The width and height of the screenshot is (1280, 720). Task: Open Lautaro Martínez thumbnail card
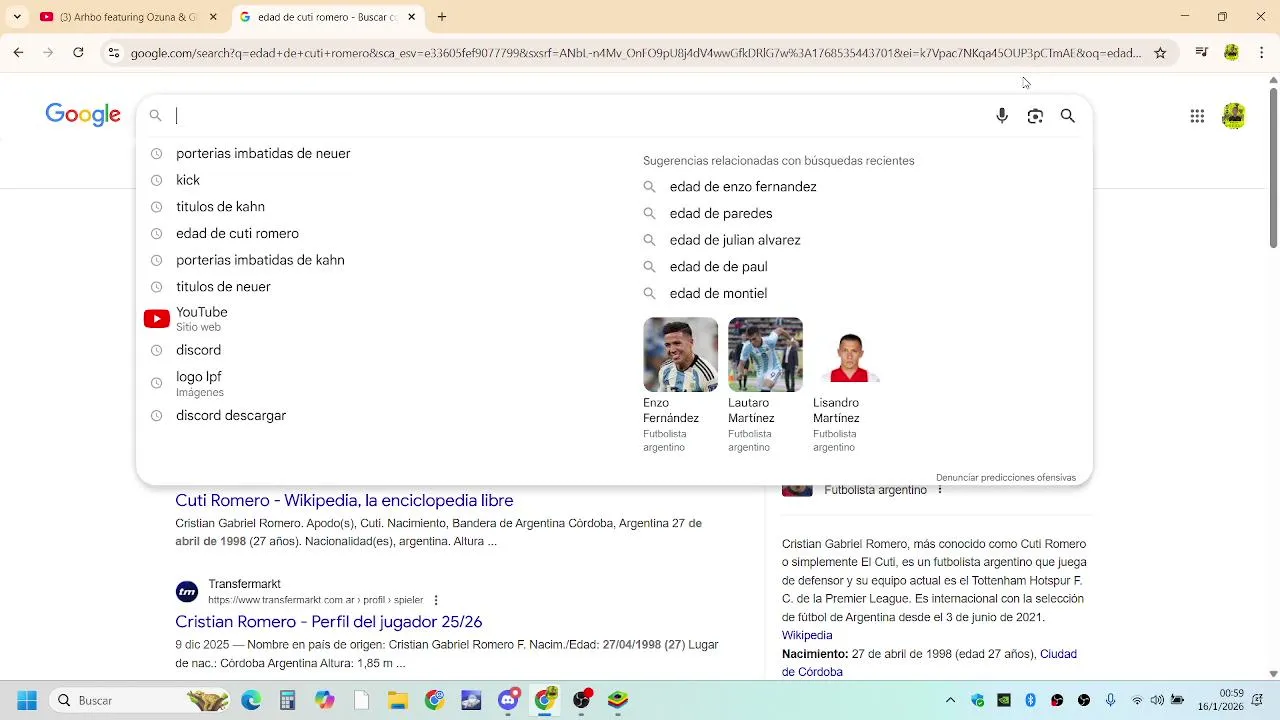click(x=765, y=384)
